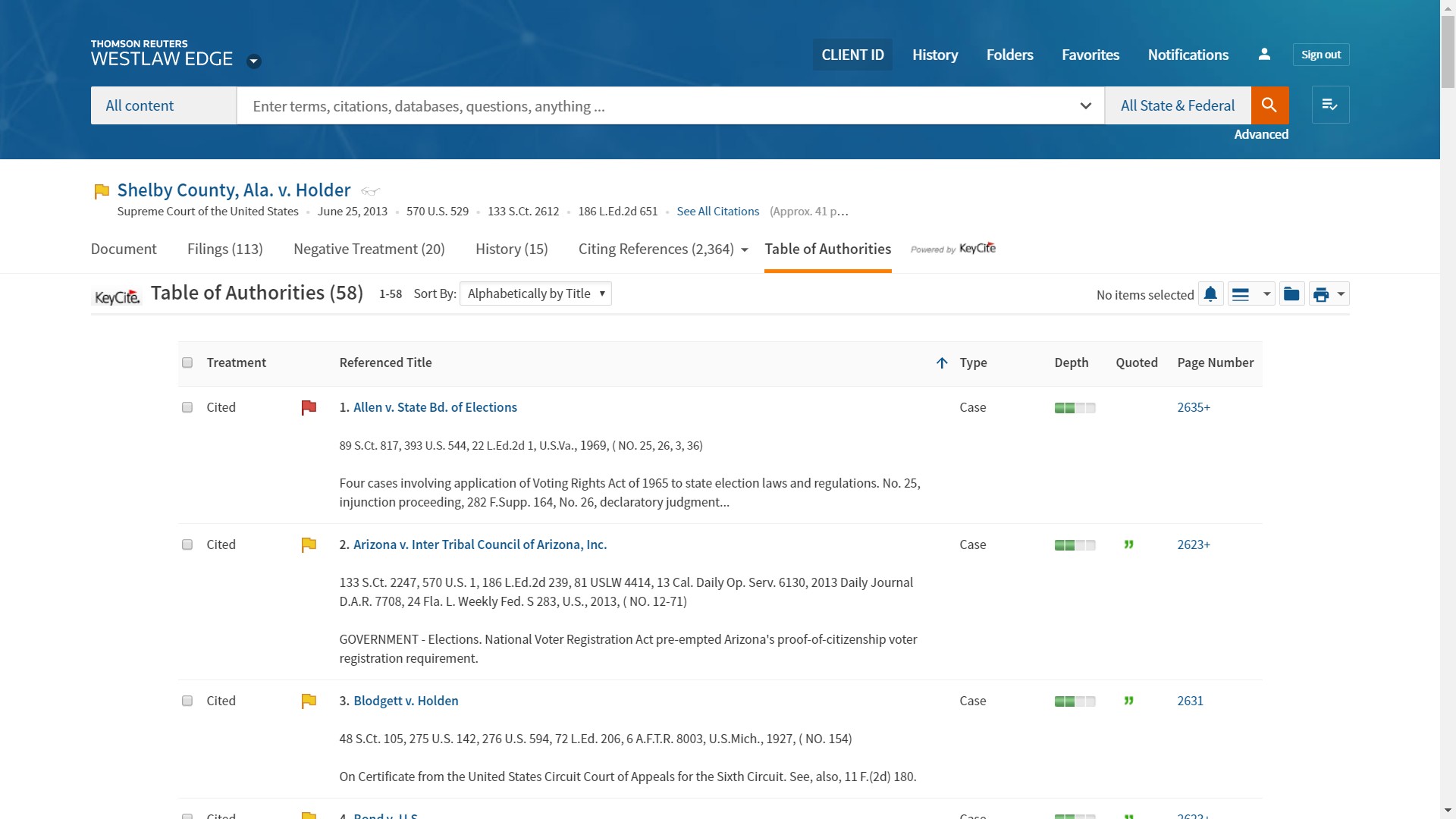Viewport: 1456px width, 819px height.
Task: Open the Sort By Alphabetically dropdown
Action: pyautogui.click(x=535, y=293)
